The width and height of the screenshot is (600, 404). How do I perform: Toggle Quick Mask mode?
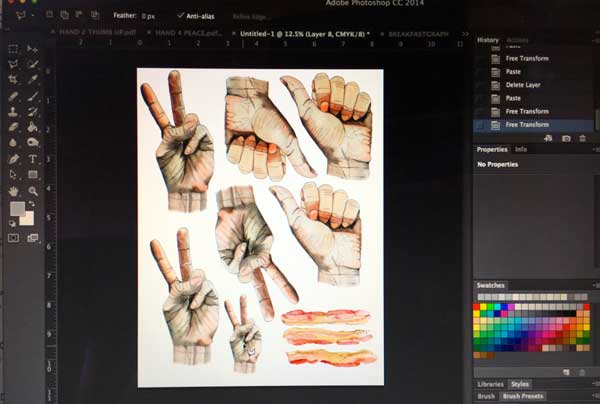13,238
